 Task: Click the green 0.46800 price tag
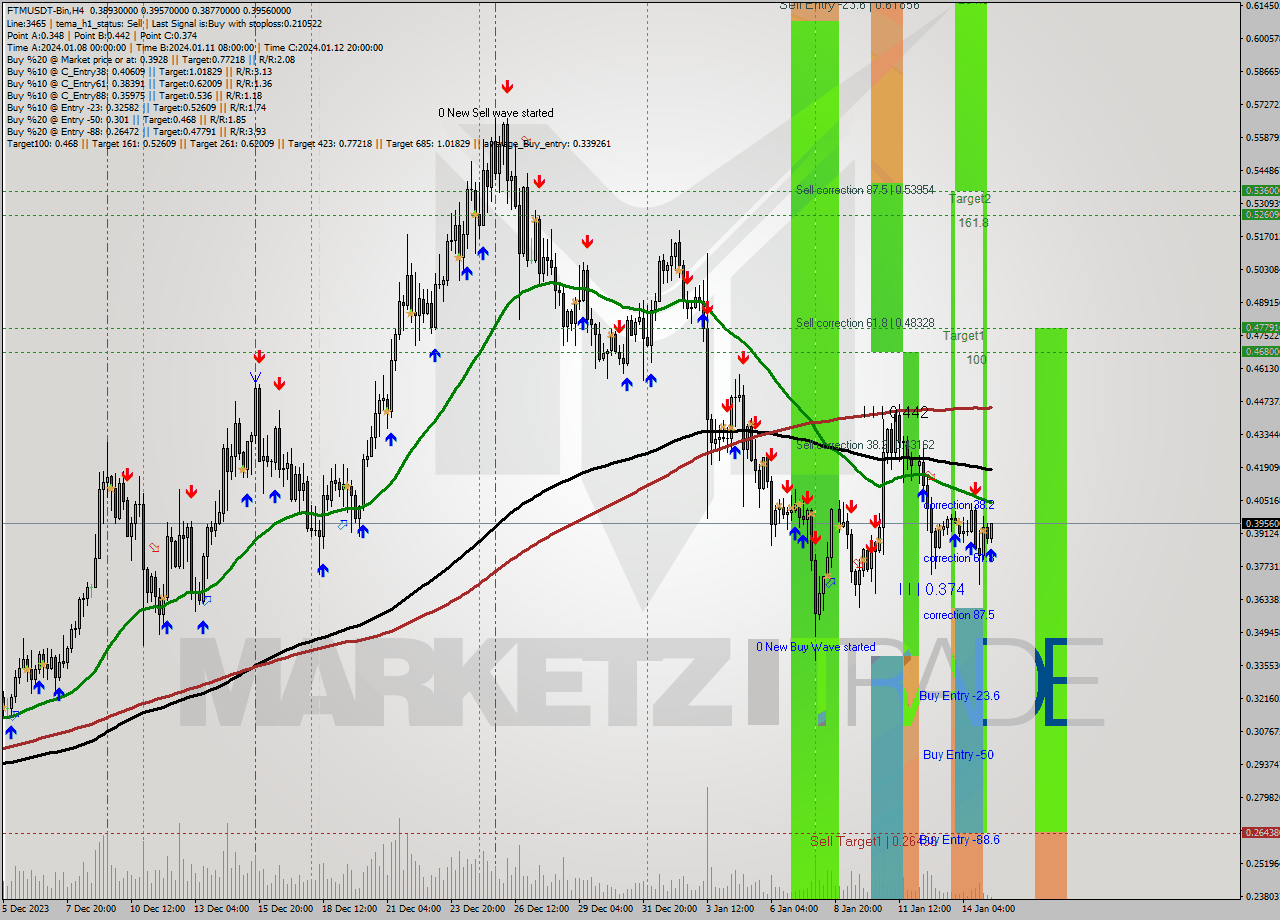[1260, 351]
